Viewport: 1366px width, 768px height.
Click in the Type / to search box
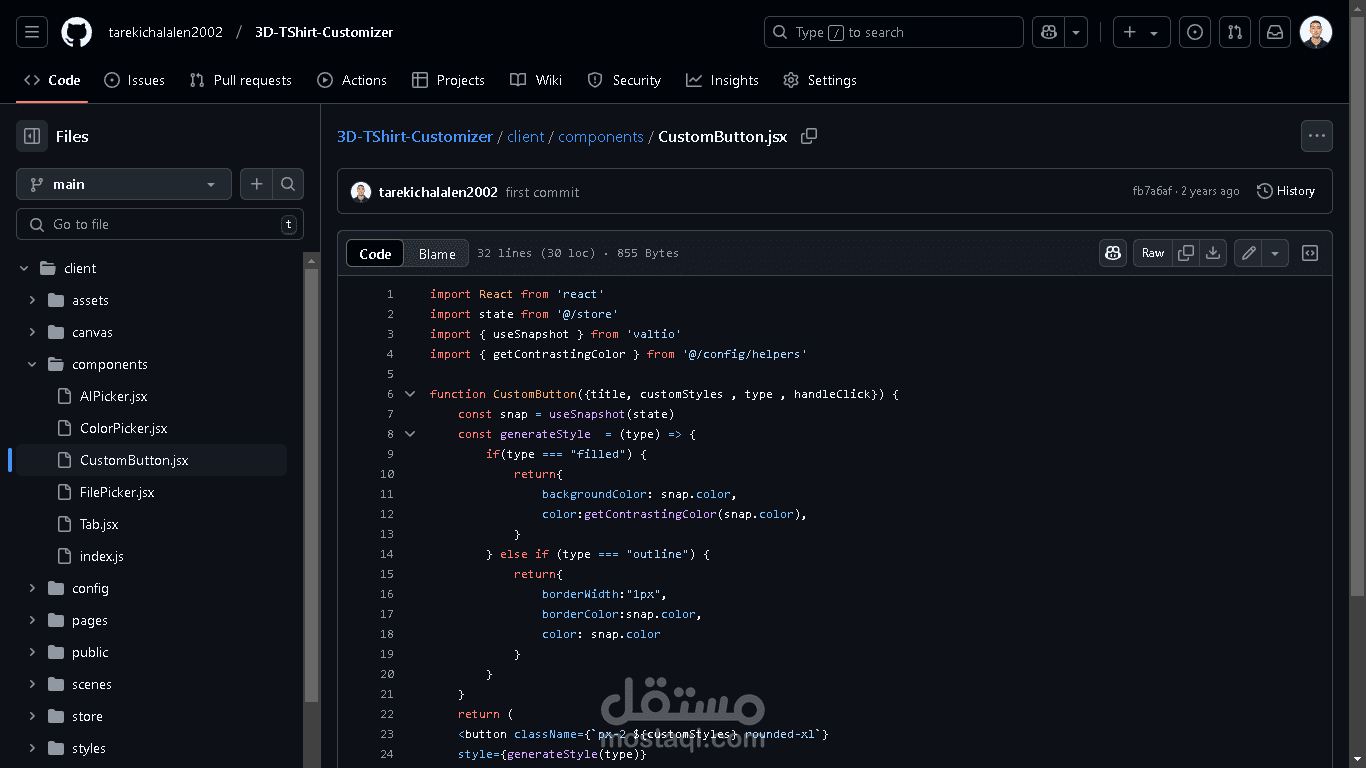click(x=894, y=32)
